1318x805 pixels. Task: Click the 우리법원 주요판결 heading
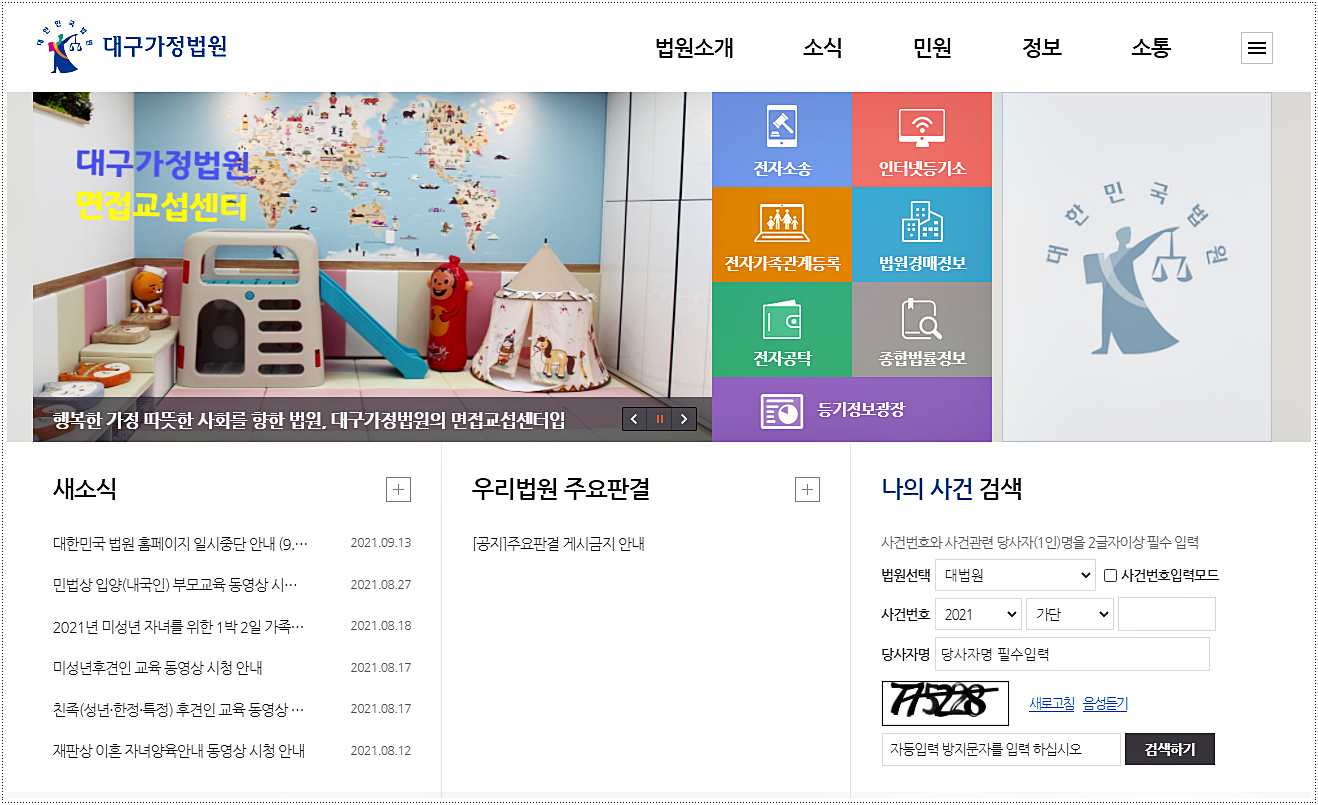(561, 489)
